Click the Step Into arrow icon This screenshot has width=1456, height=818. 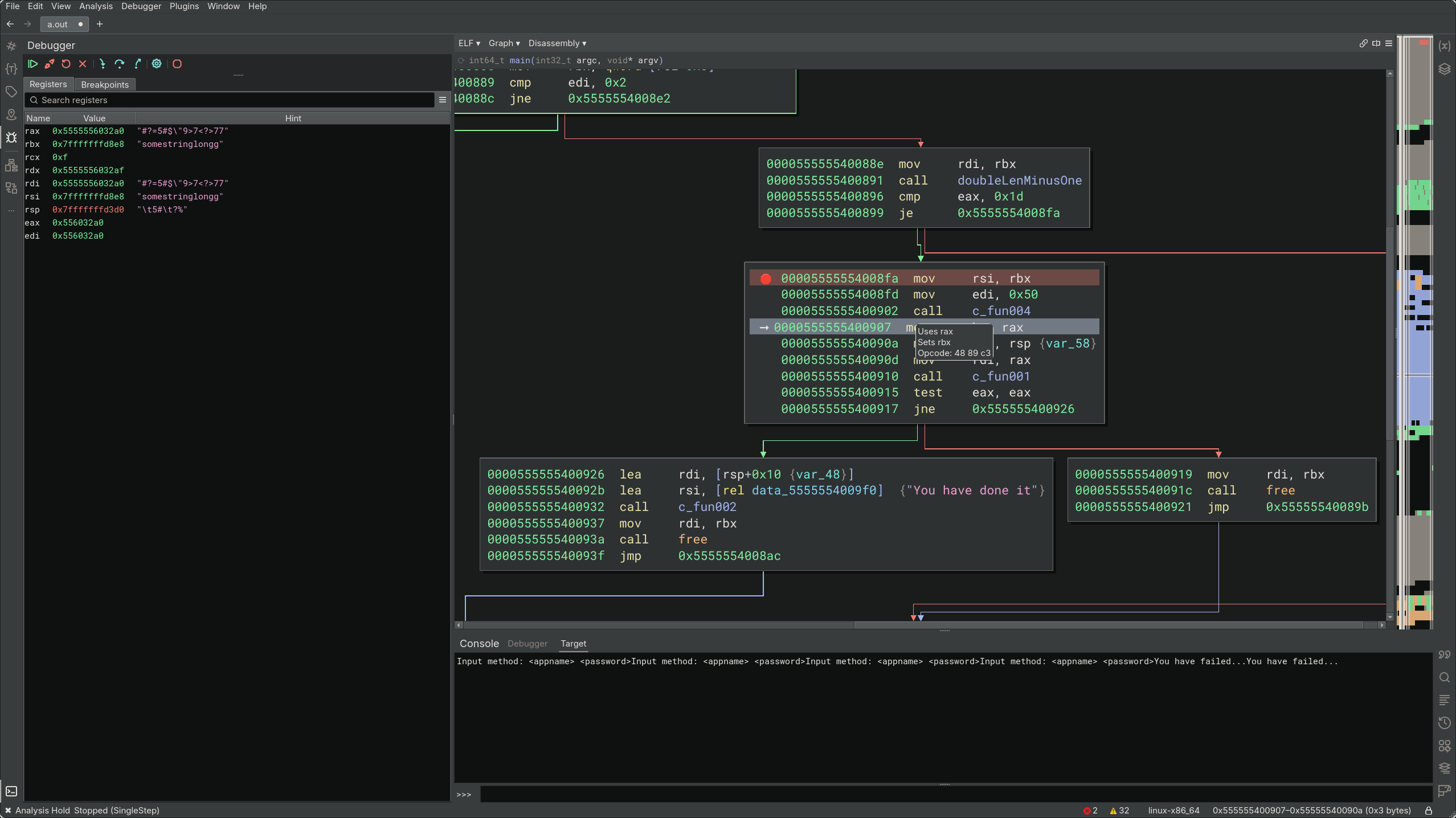click(102, 64)
